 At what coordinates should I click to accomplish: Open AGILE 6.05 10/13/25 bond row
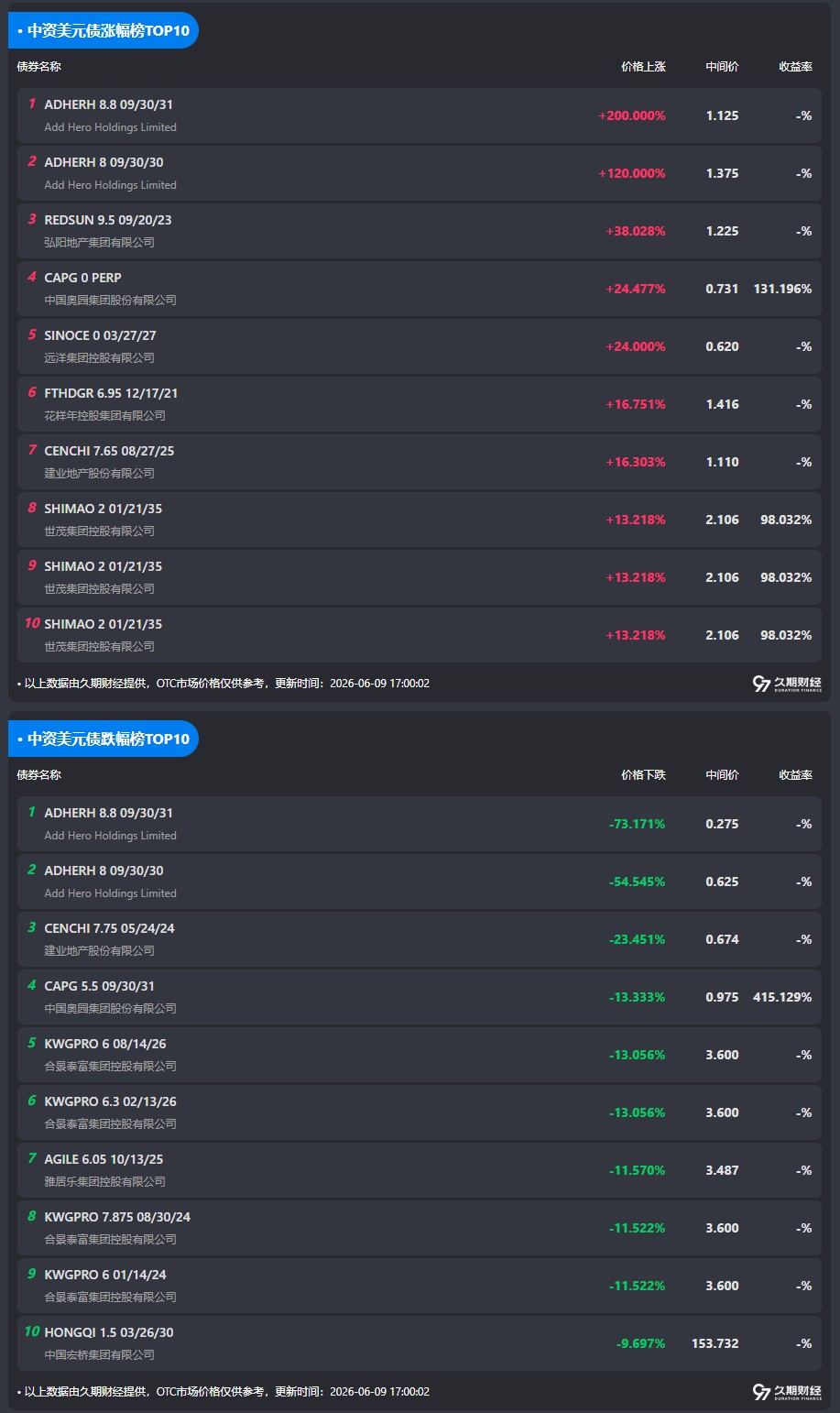tap(420, 1170)
